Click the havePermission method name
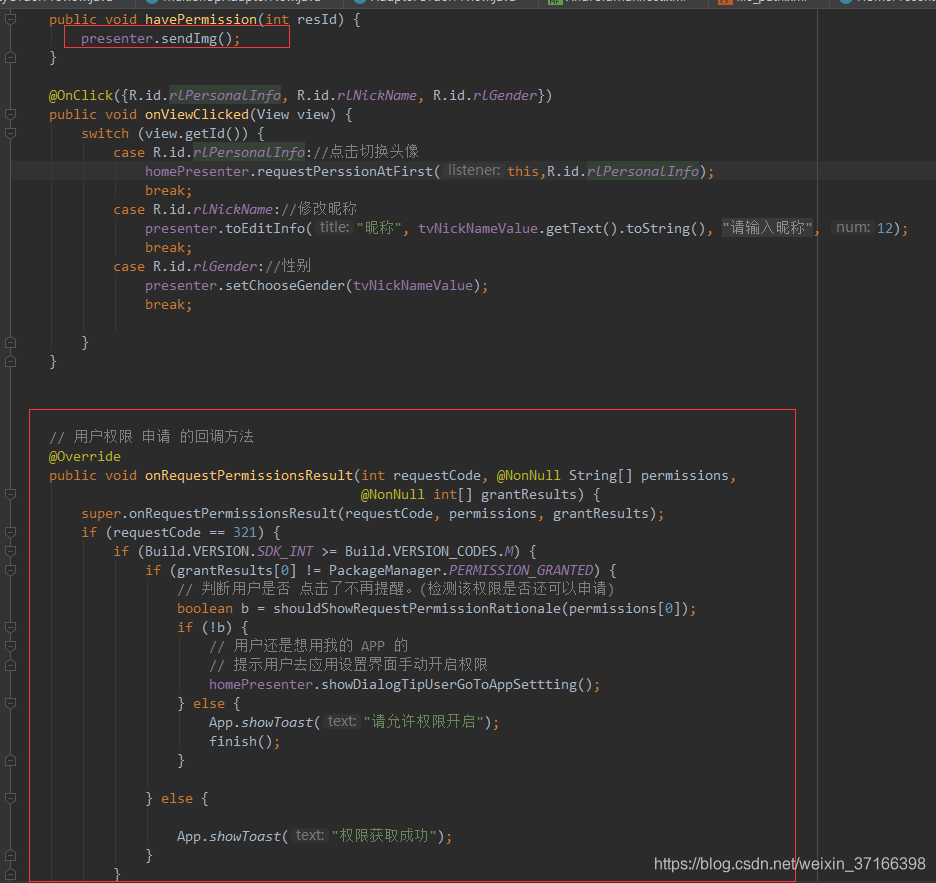This screenshot has height=883, width=936. 201,20
